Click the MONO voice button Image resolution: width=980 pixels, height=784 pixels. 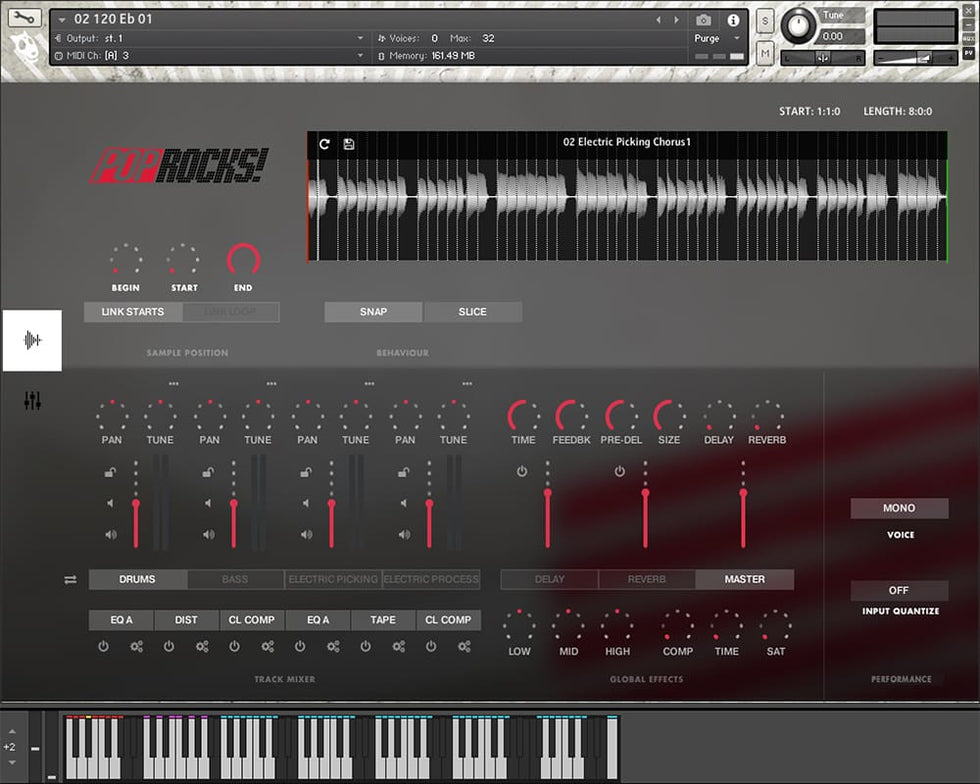(x=898, y=508)
